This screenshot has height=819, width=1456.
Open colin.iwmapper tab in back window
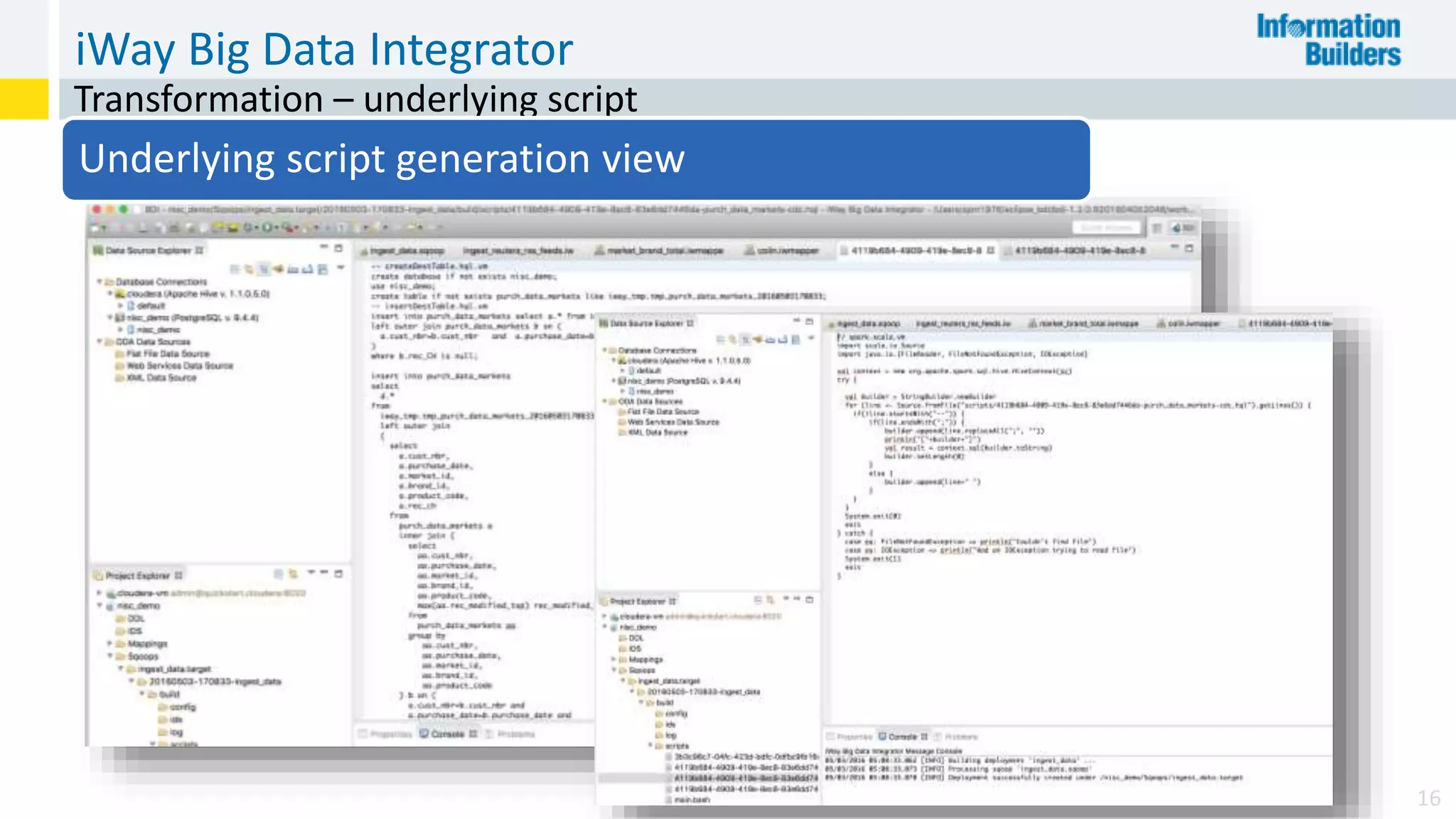[x=782, y=250]
